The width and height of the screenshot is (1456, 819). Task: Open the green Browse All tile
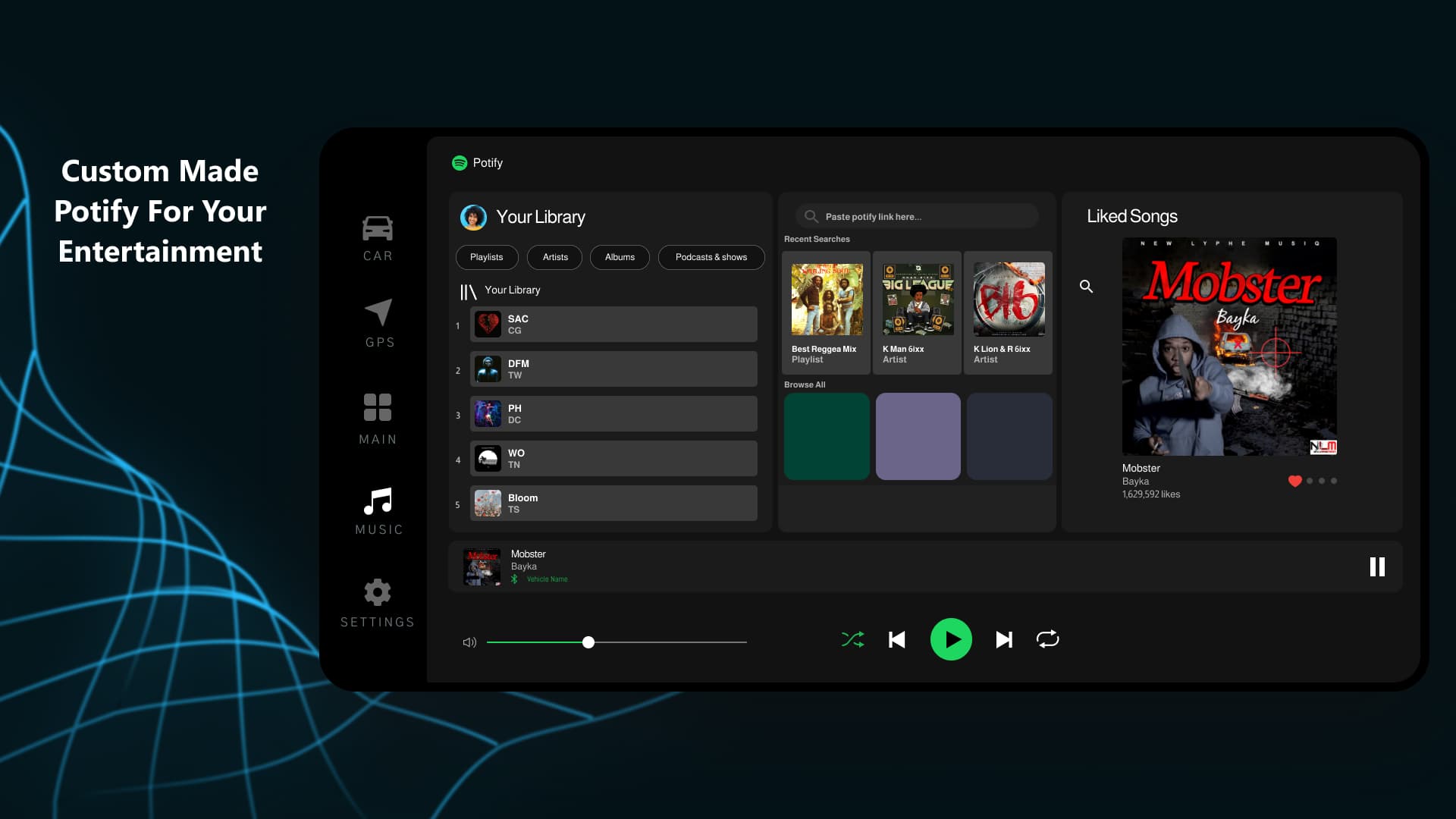pyautogui.click(x=827, y=436)
